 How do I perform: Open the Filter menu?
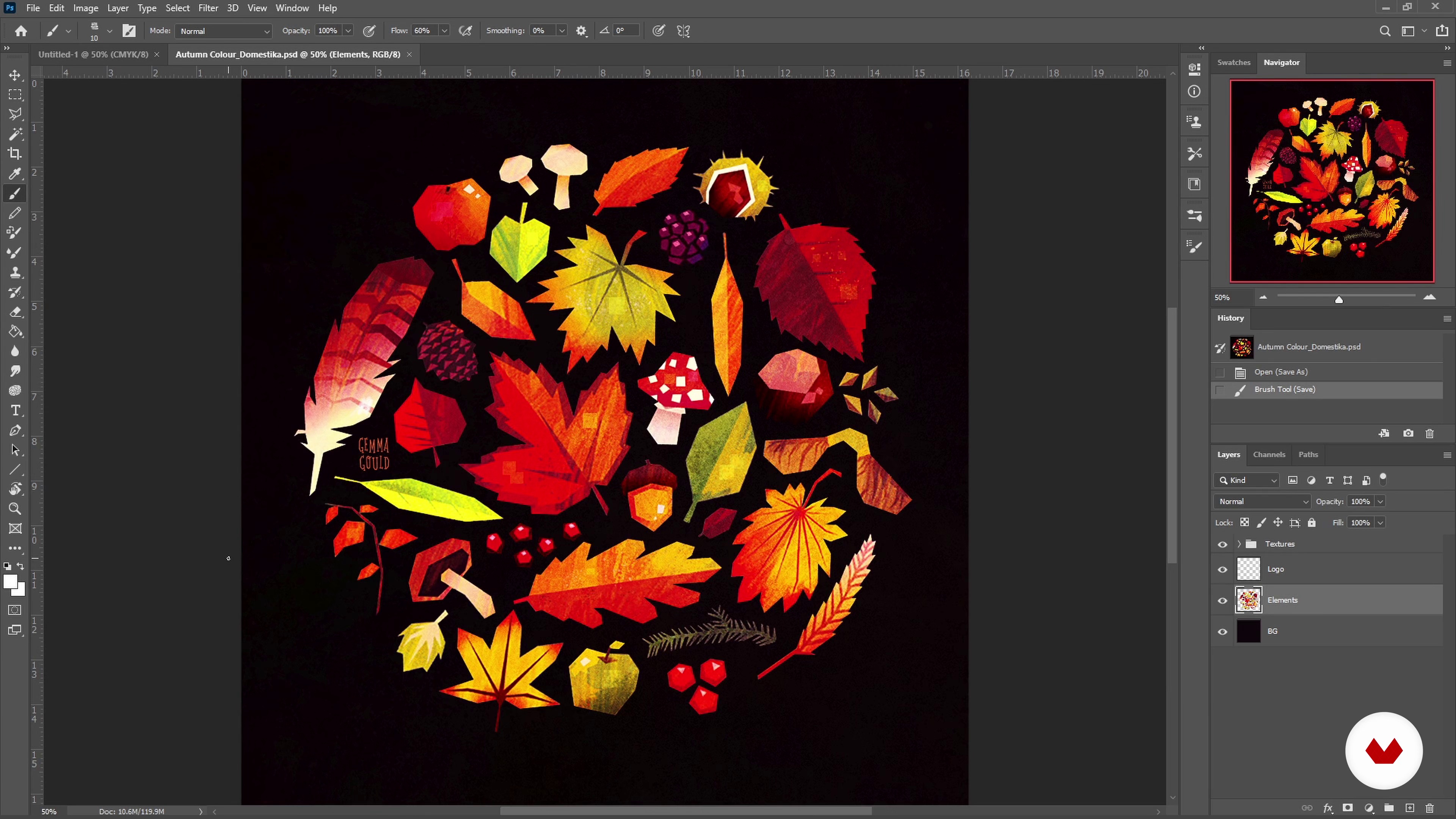208,8
